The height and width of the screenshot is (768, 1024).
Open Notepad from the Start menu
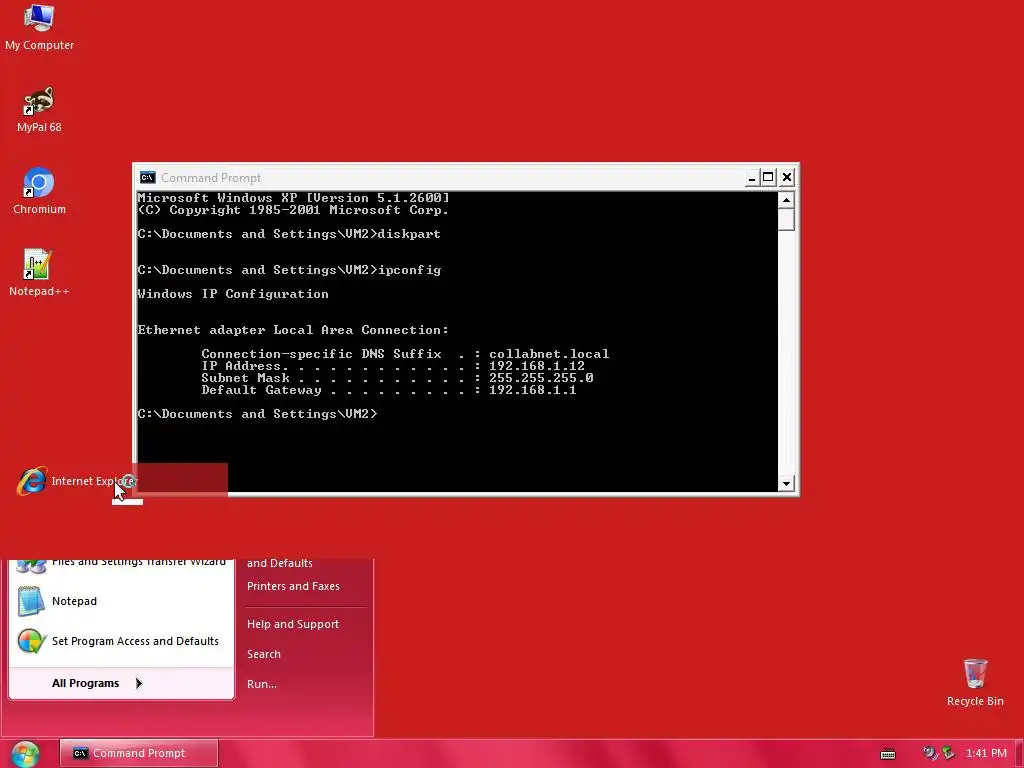(x=121, y=601)
